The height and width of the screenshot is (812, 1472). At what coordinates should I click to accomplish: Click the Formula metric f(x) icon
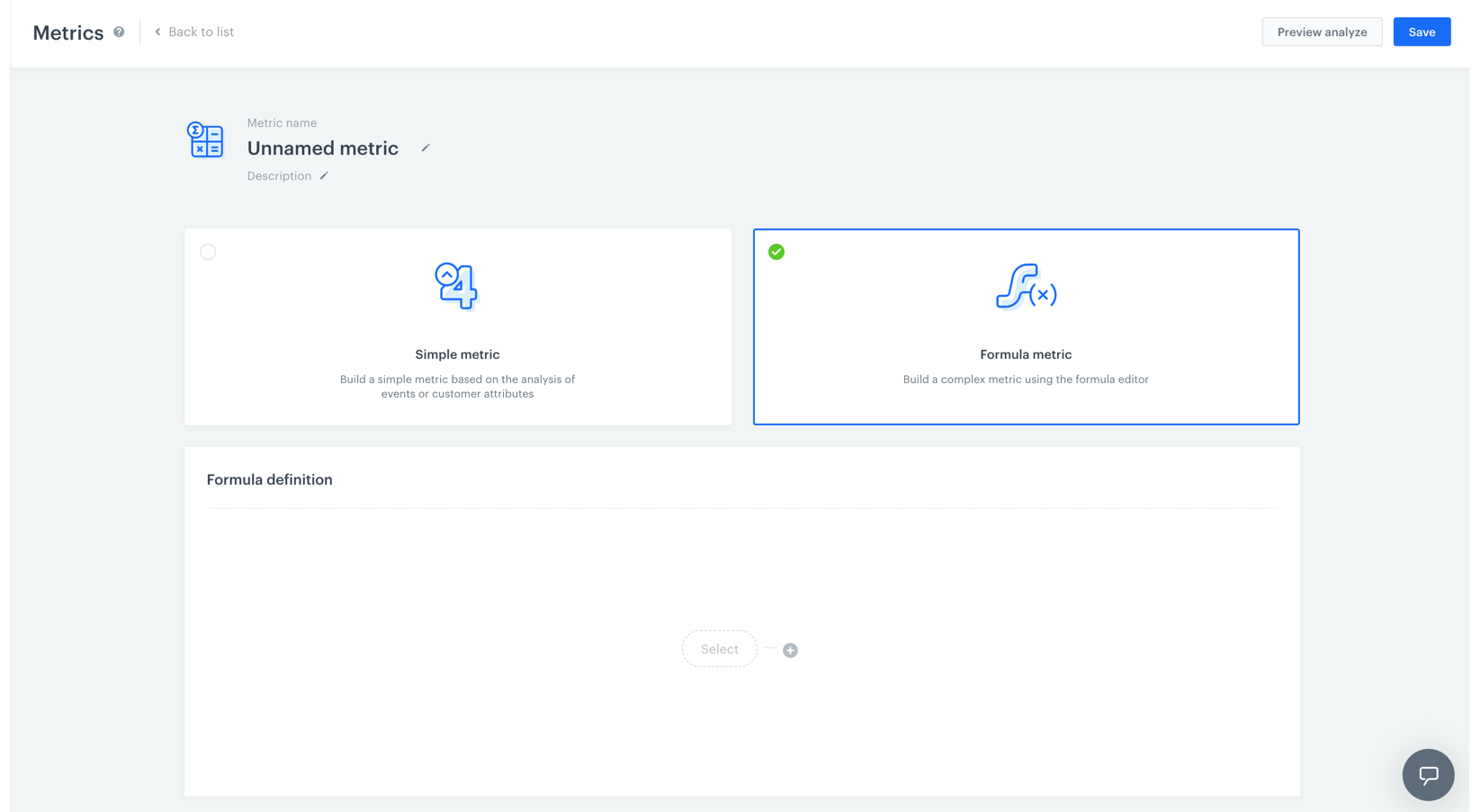tap(1026, 286)
